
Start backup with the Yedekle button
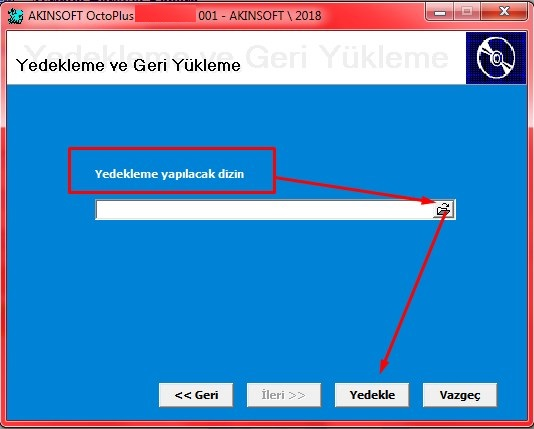click(x=372, y=395)
